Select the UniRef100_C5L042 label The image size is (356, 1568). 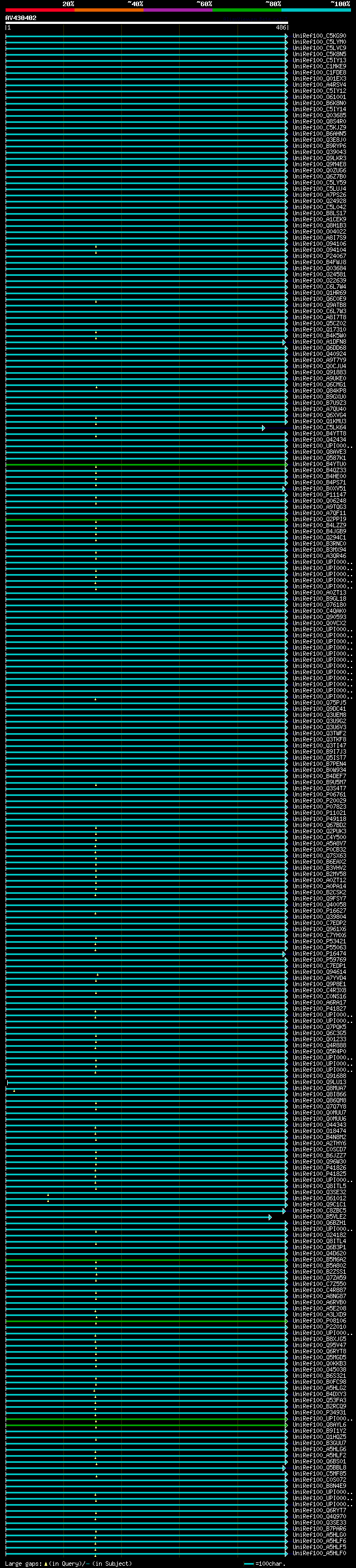[319, 207]
